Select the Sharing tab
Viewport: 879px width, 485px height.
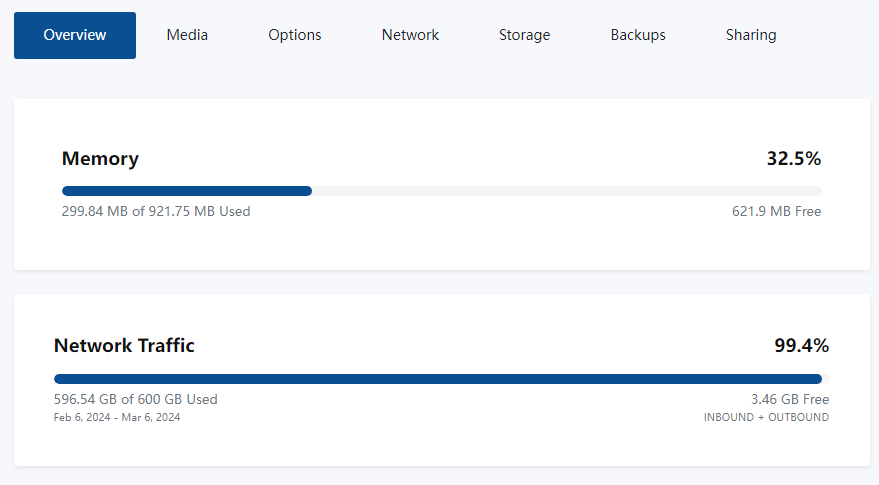coord(751,35)
